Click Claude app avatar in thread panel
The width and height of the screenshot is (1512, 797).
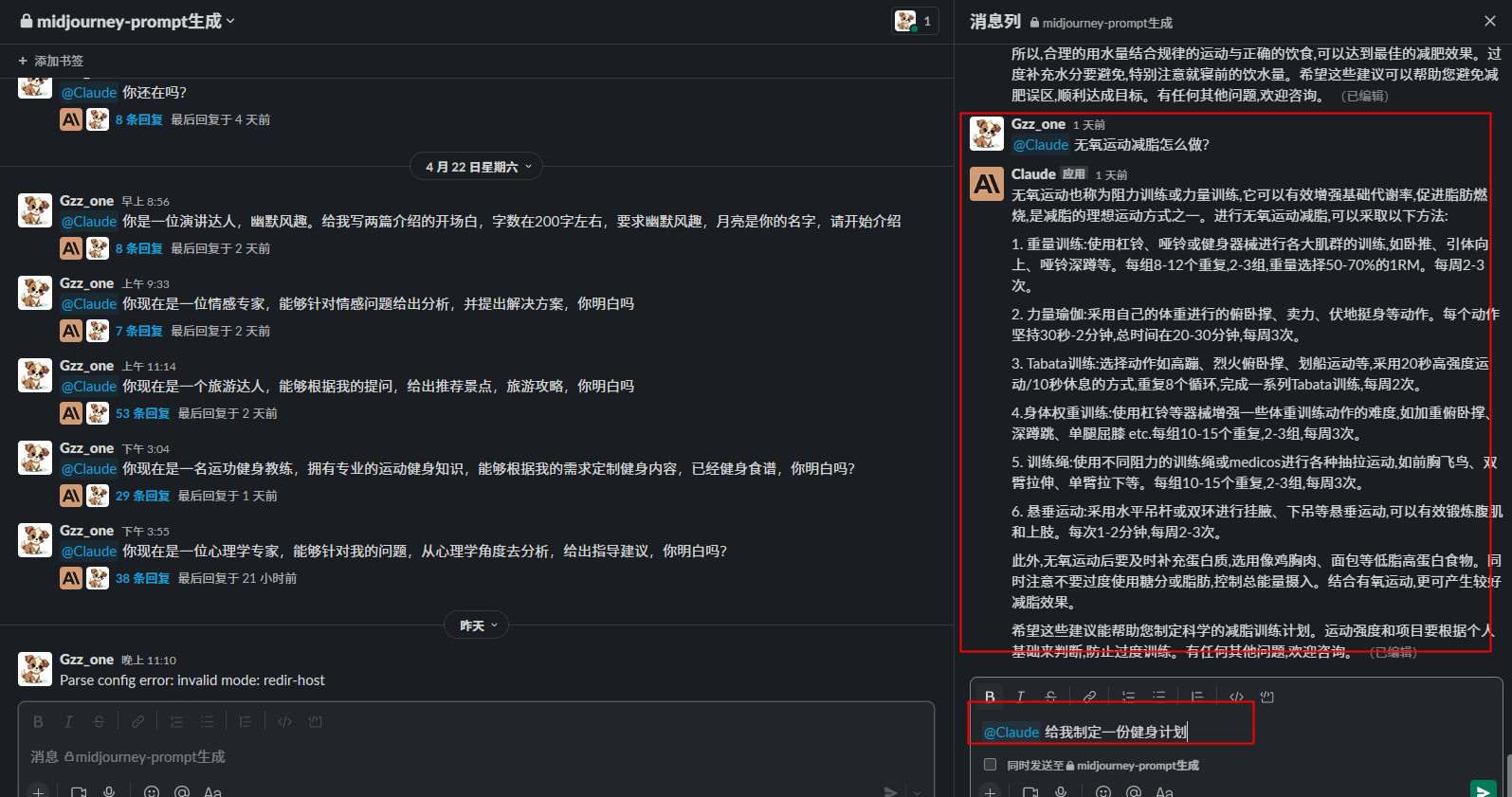987,184
